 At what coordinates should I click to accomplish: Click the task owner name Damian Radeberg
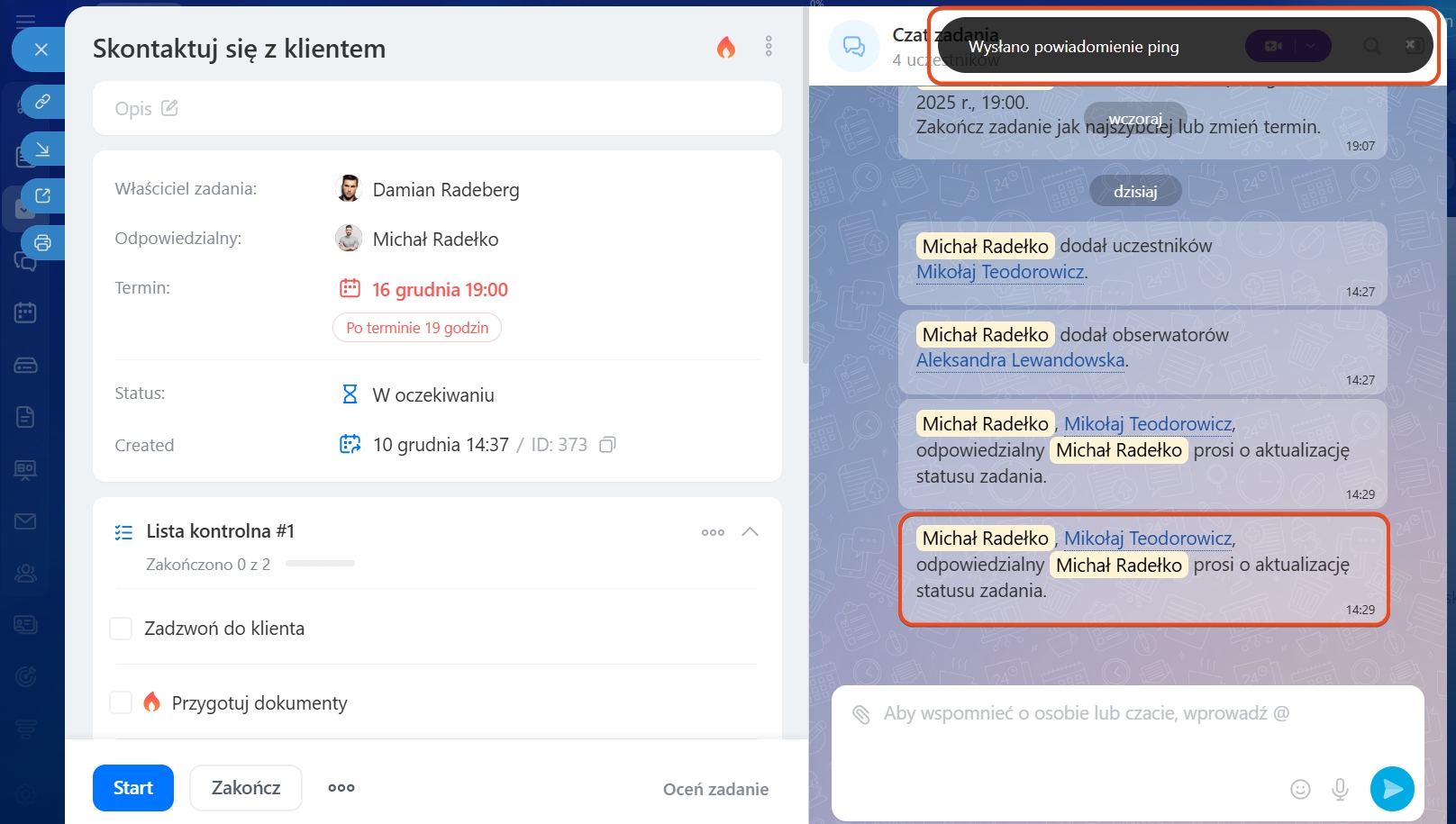(x=446, y=189)
